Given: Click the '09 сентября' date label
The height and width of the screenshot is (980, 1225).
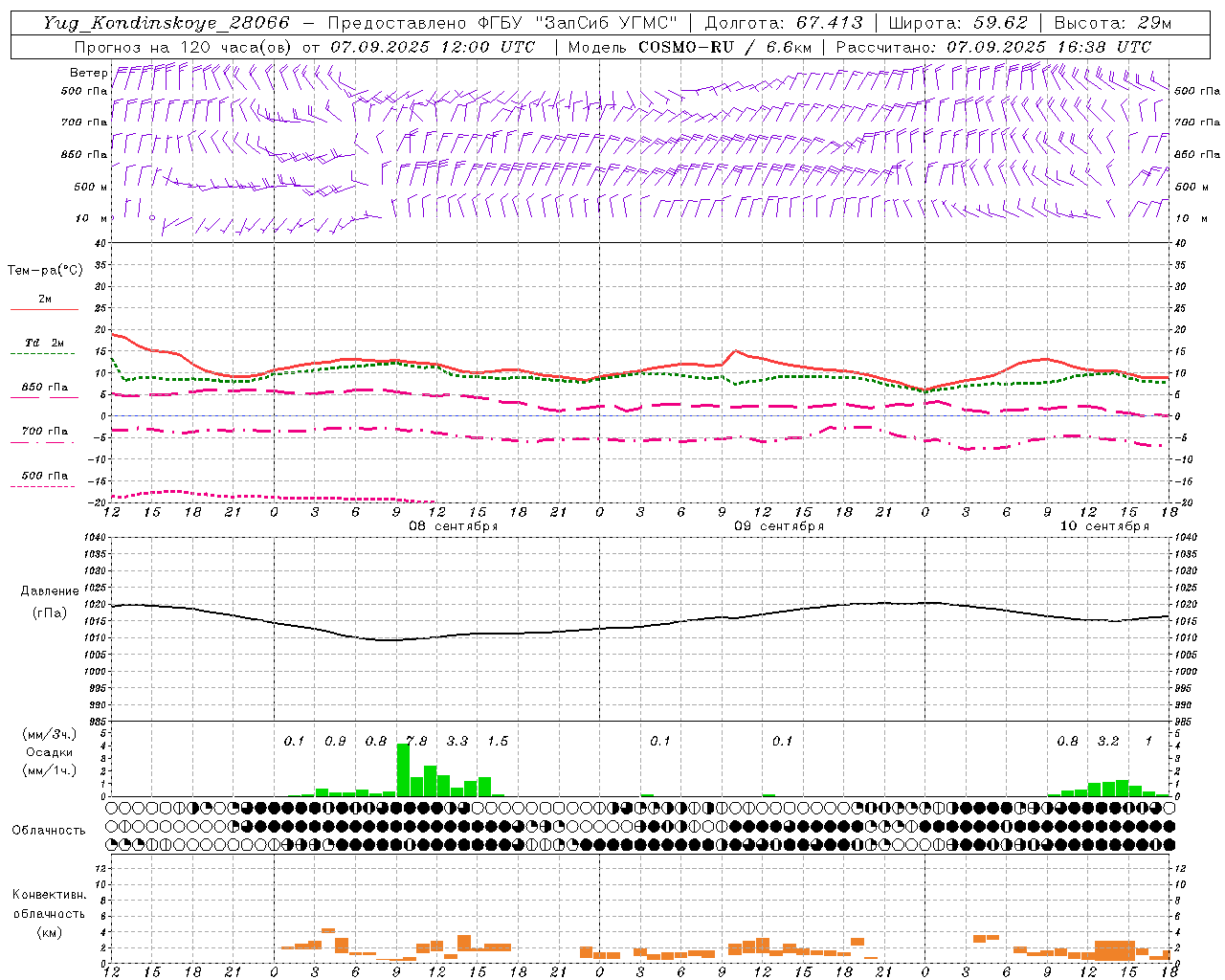Looking at the screenshot, I should tap(779, 526).
